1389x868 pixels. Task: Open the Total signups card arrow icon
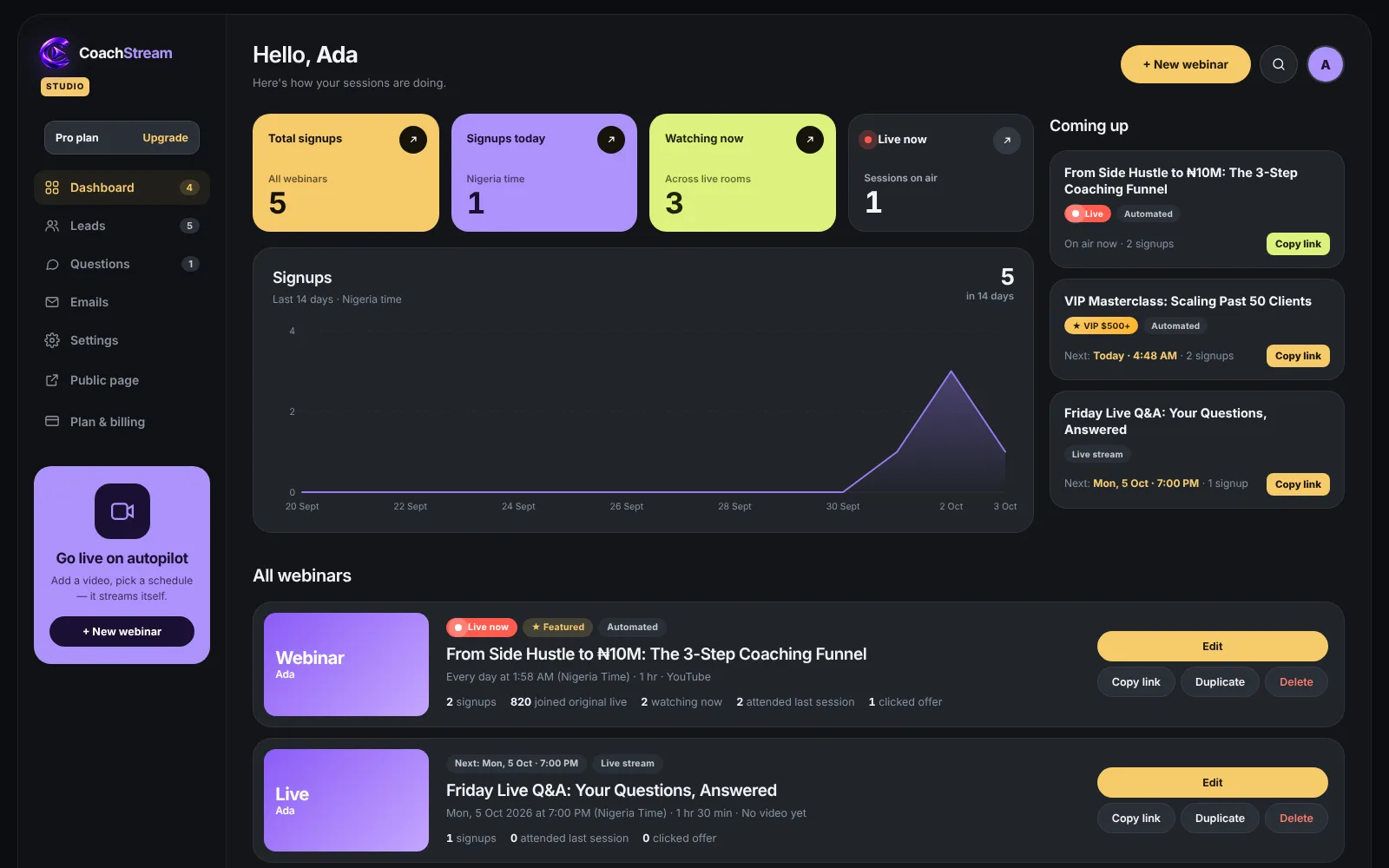(413, 140)
